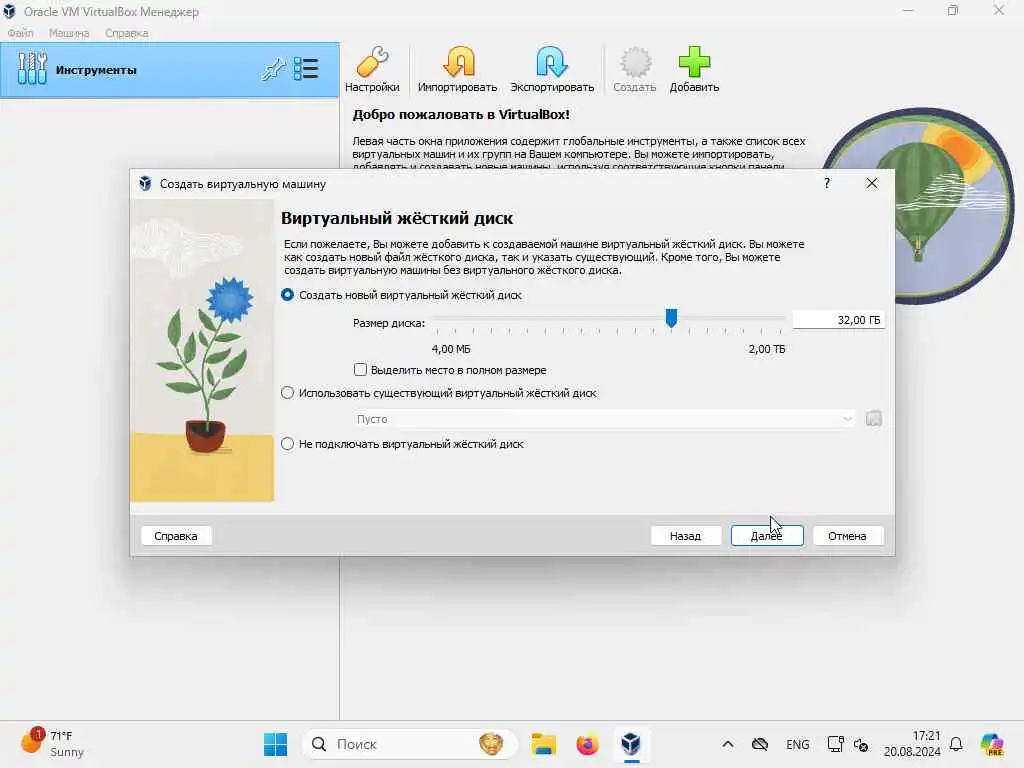Image resolution: width=1024 pixels, height=768 pixels.
Task: Select Использовать существующий виртуальный жёсткий диск
Action: [x=438, y=393]
